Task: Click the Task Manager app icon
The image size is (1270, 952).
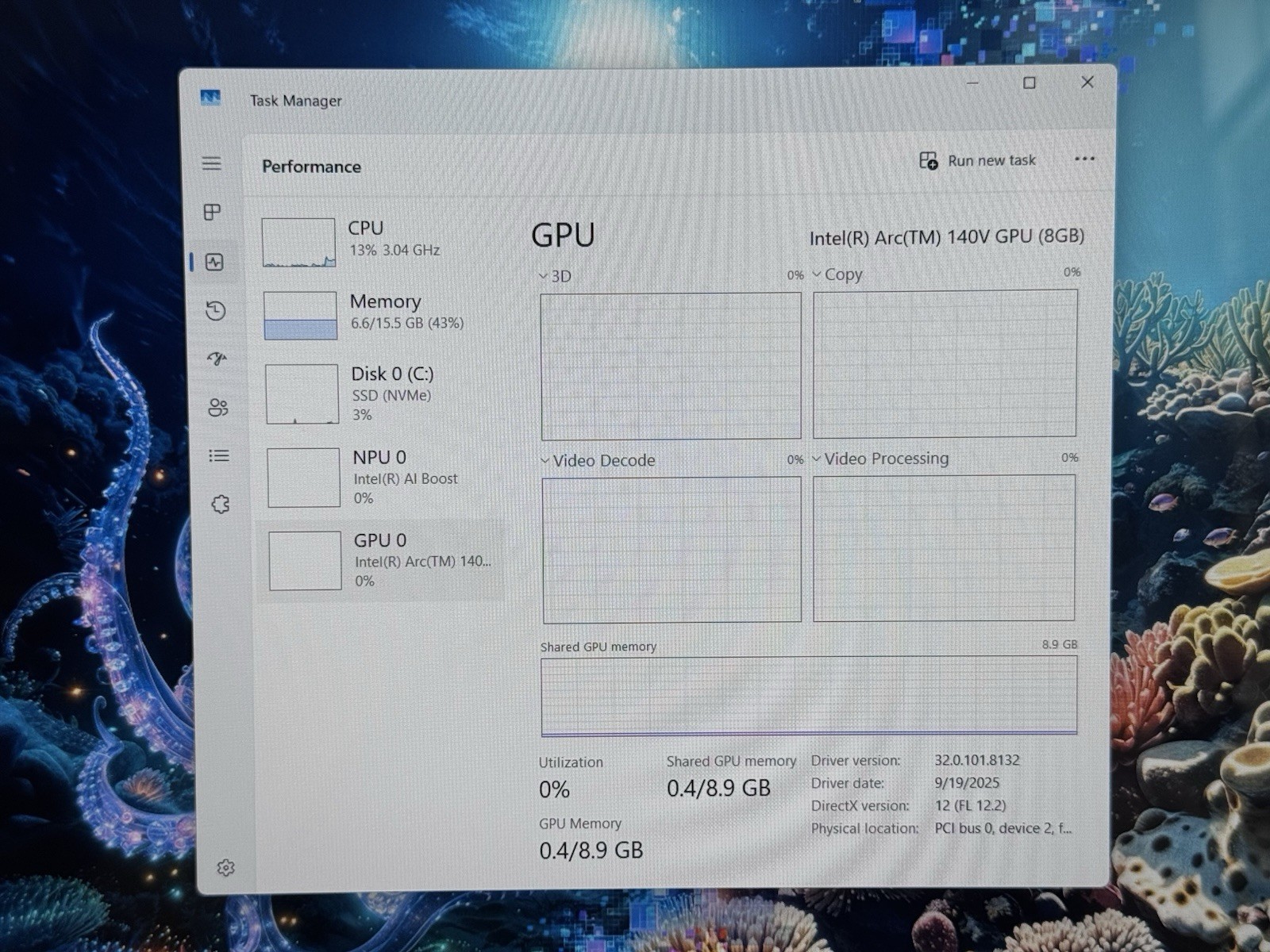Action: (x=210, y=98)
